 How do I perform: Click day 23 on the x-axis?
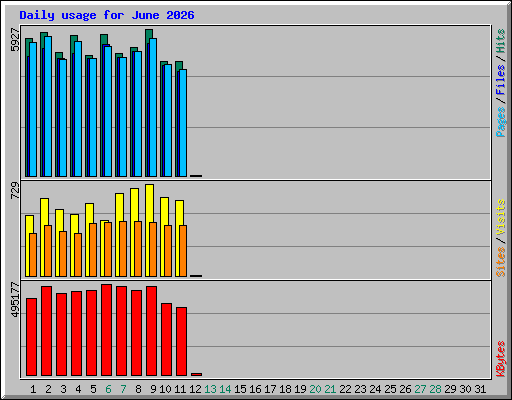[x=360, y=389]
